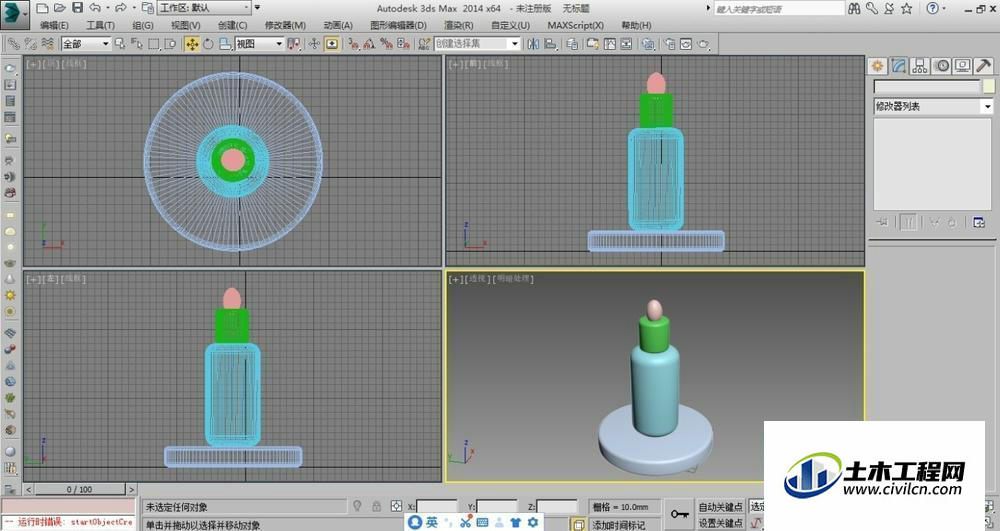The height and width of the screenshot is (531, 1000).
Task: Open the 修改器(M) menu
Action: pyautogui.click(x=285, y=25)
